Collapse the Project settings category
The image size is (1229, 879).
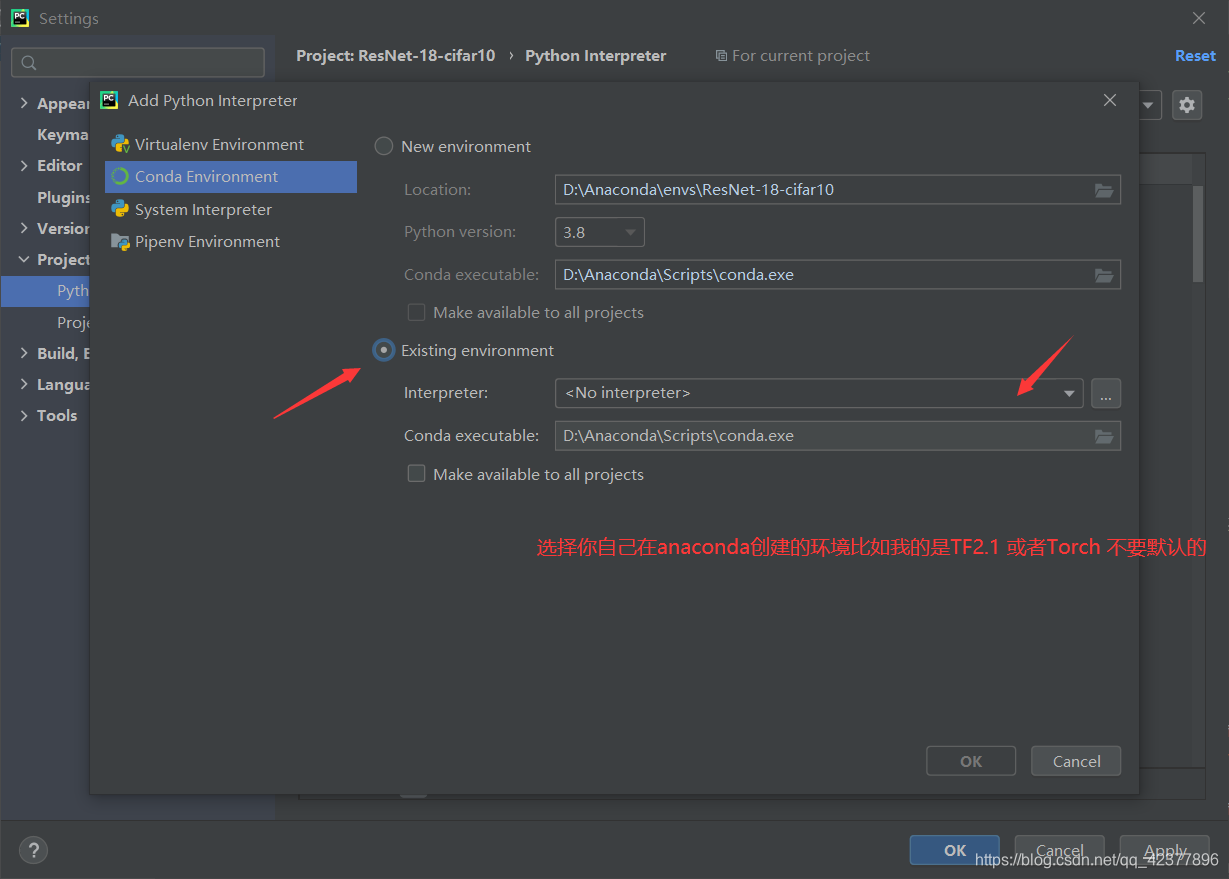pos(25,259)
